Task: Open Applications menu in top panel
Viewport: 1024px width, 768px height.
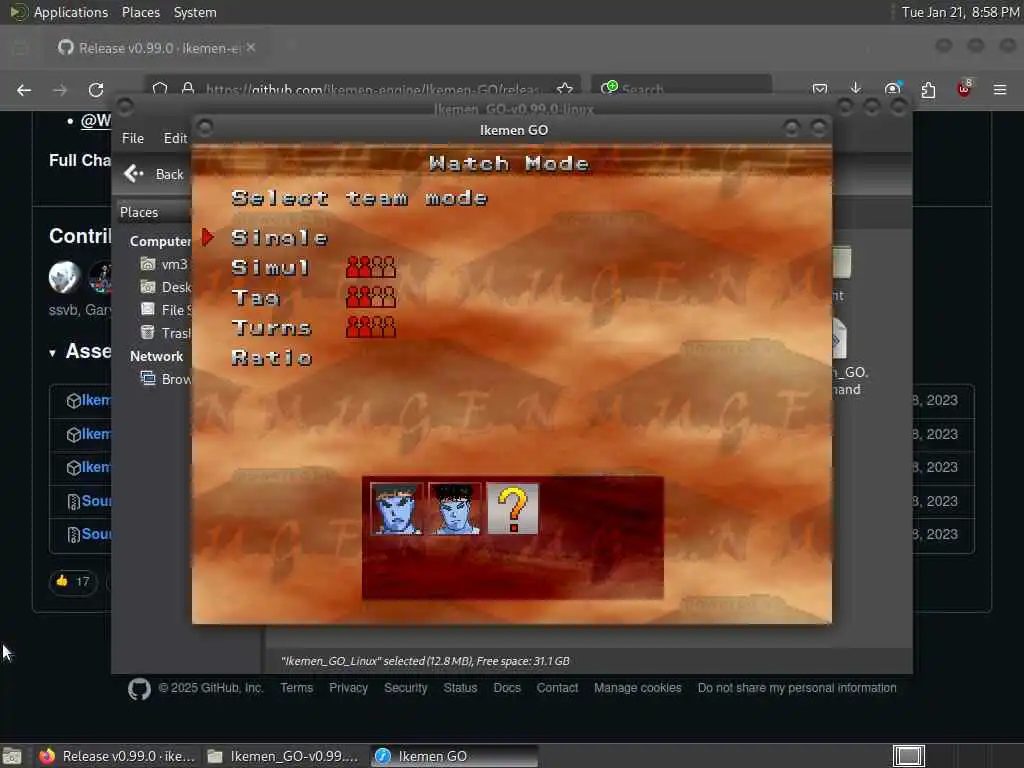Action: [60, 12]
